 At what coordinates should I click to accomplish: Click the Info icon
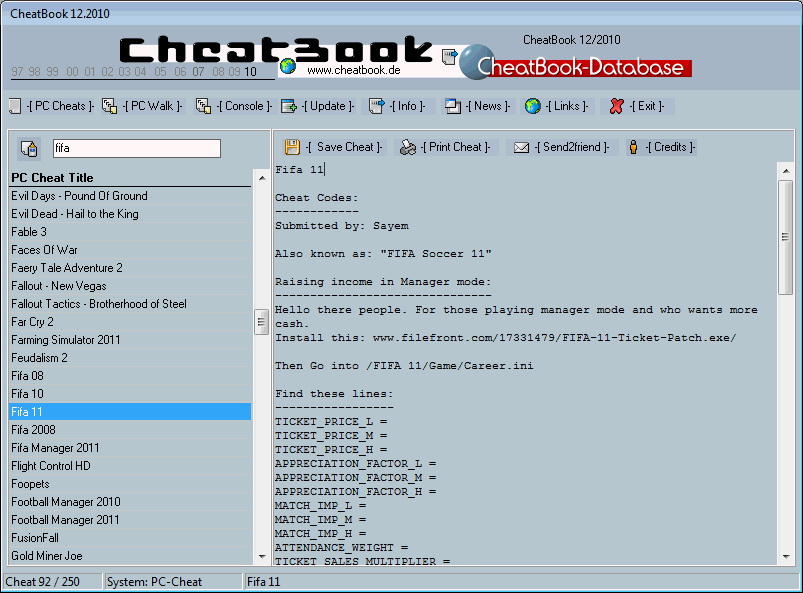tap(377, 106)
